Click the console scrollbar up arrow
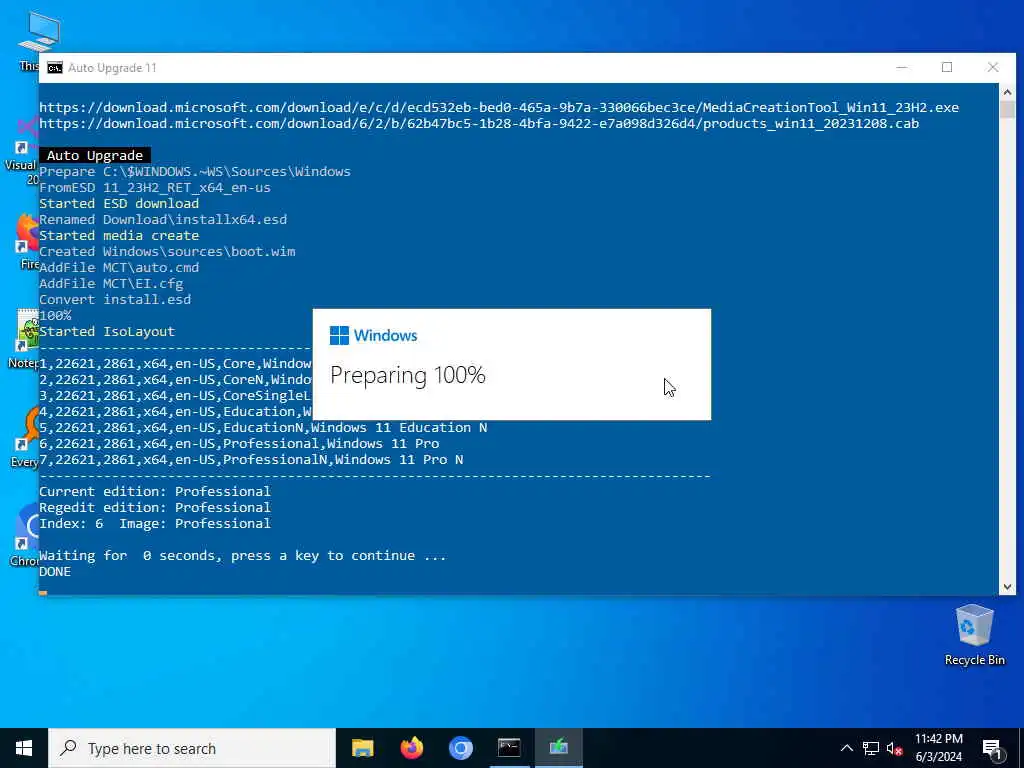 coord(1007,92)
